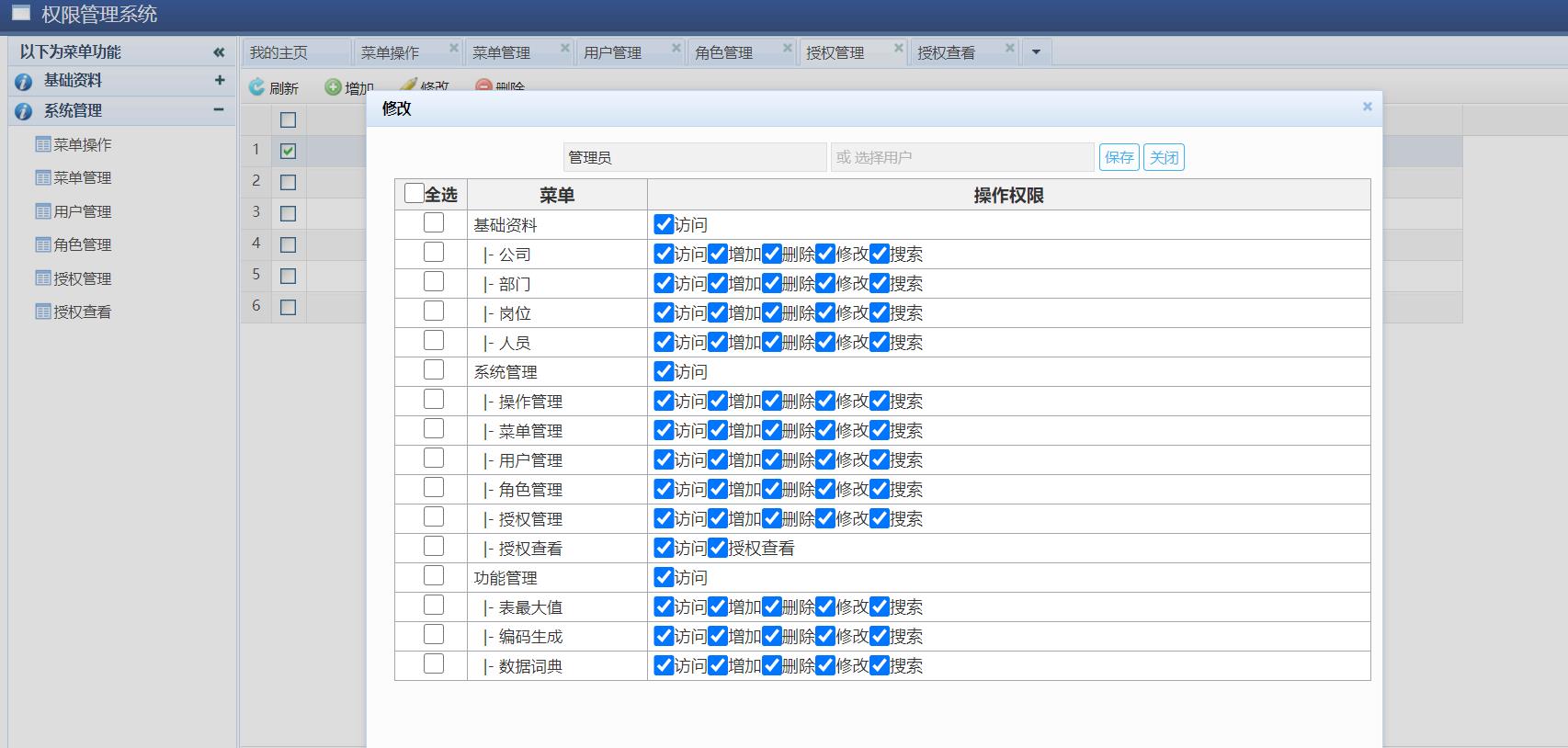Open the tab list dropdown arrow
This screenshot has height=748, width=1568.
point(1036,52)
